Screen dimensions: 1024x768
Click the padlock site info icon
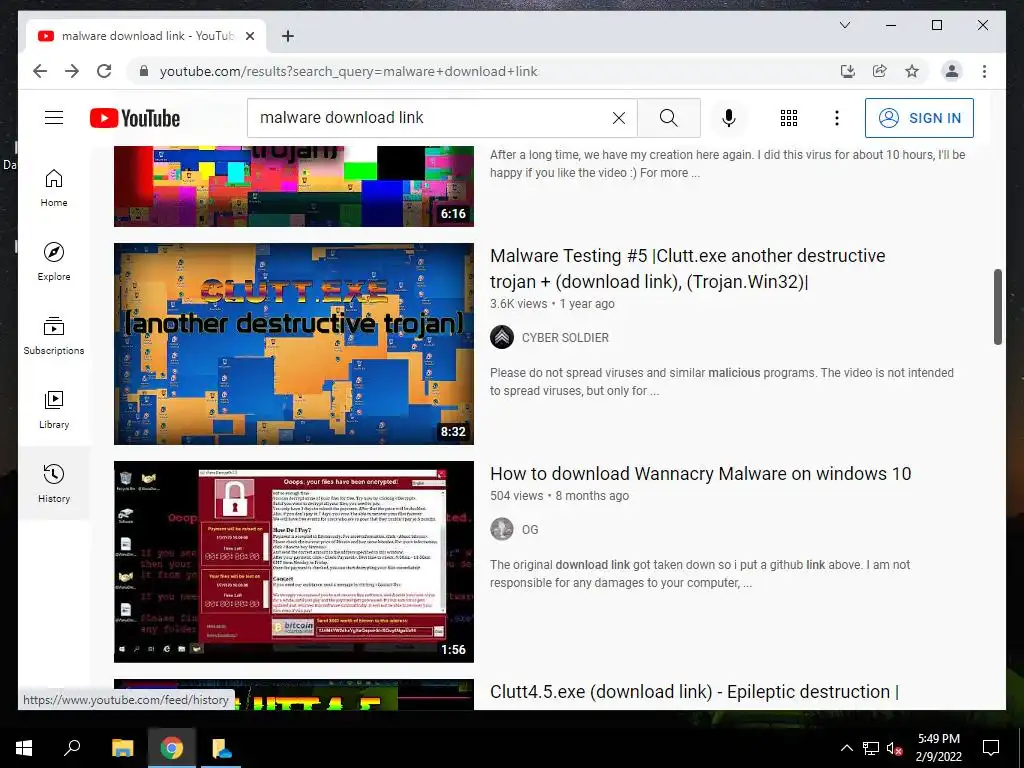click(x=144, y=71)
